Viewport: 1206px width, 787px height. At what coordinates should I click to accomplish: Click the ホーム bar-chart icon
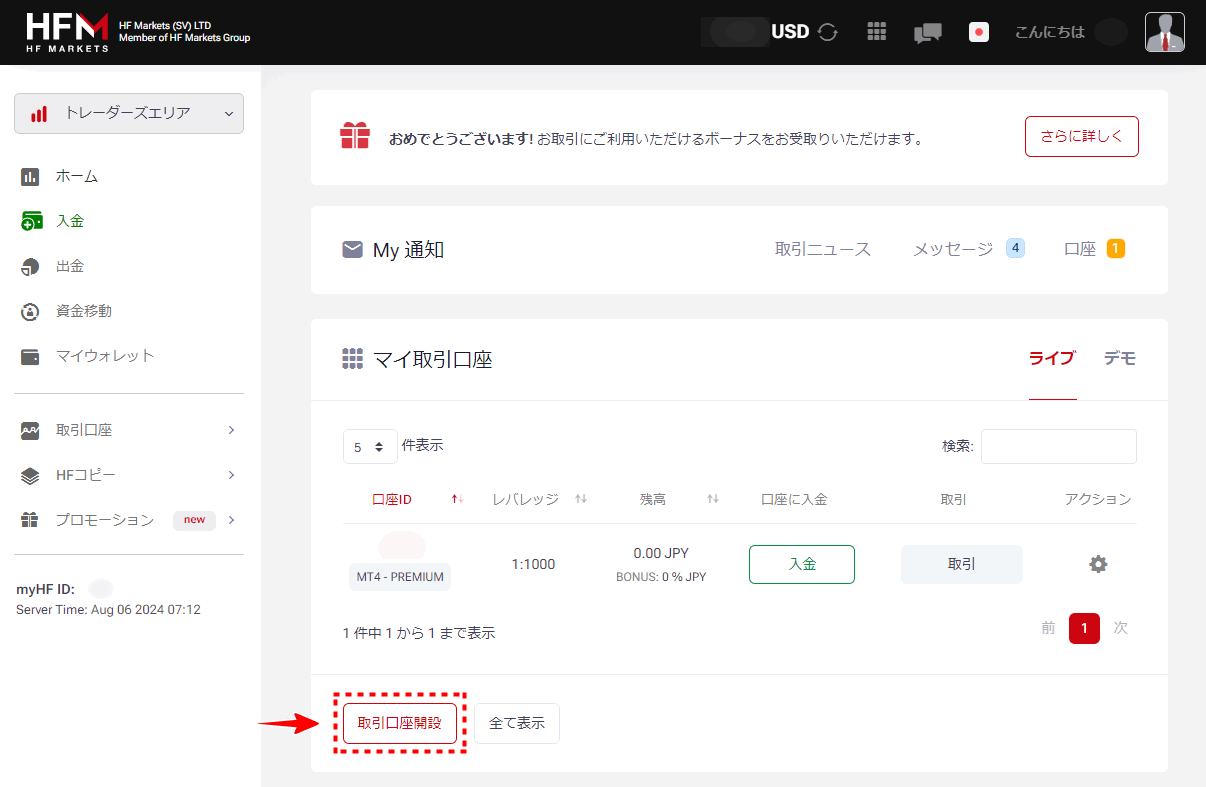click(30, 177)
